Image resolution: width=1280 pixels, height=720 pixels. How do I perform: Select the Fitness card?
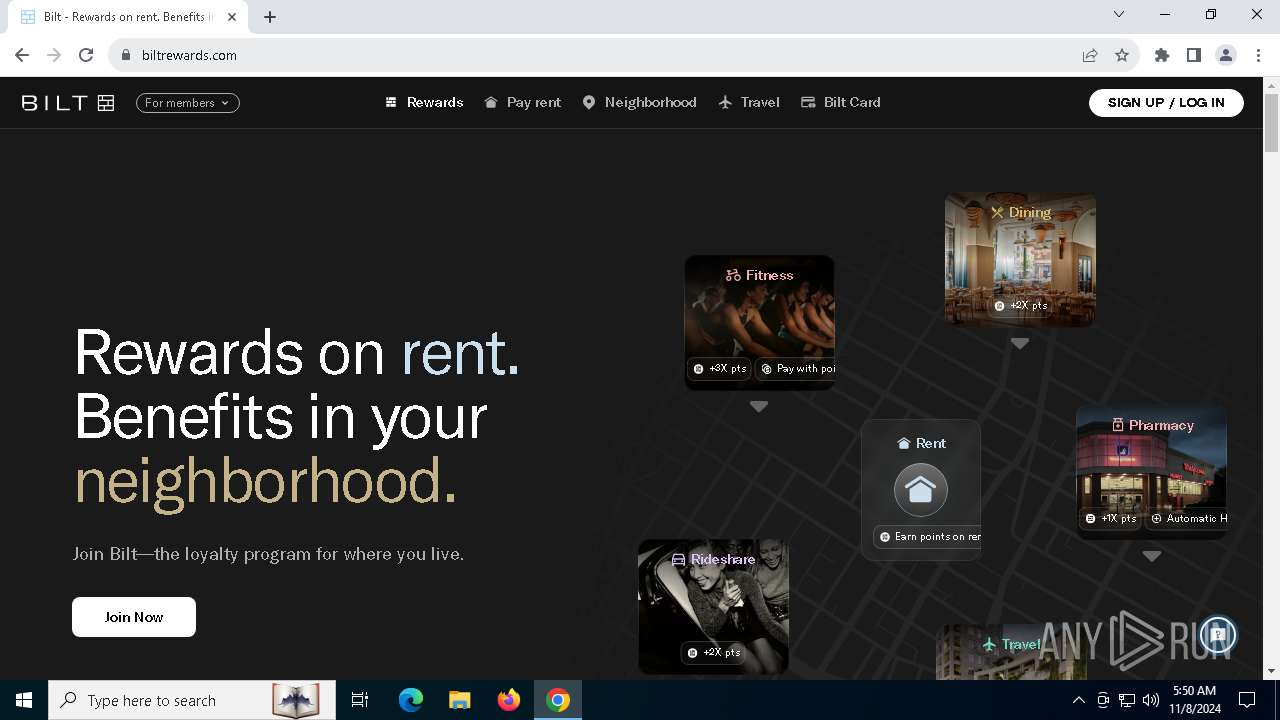point(759,322)
